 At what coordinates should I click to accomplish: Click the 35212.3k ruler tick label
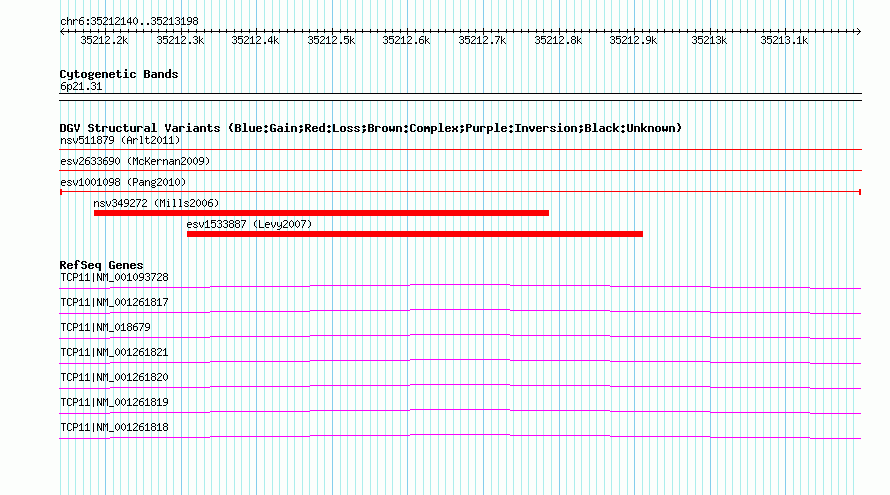coord(180,40)
